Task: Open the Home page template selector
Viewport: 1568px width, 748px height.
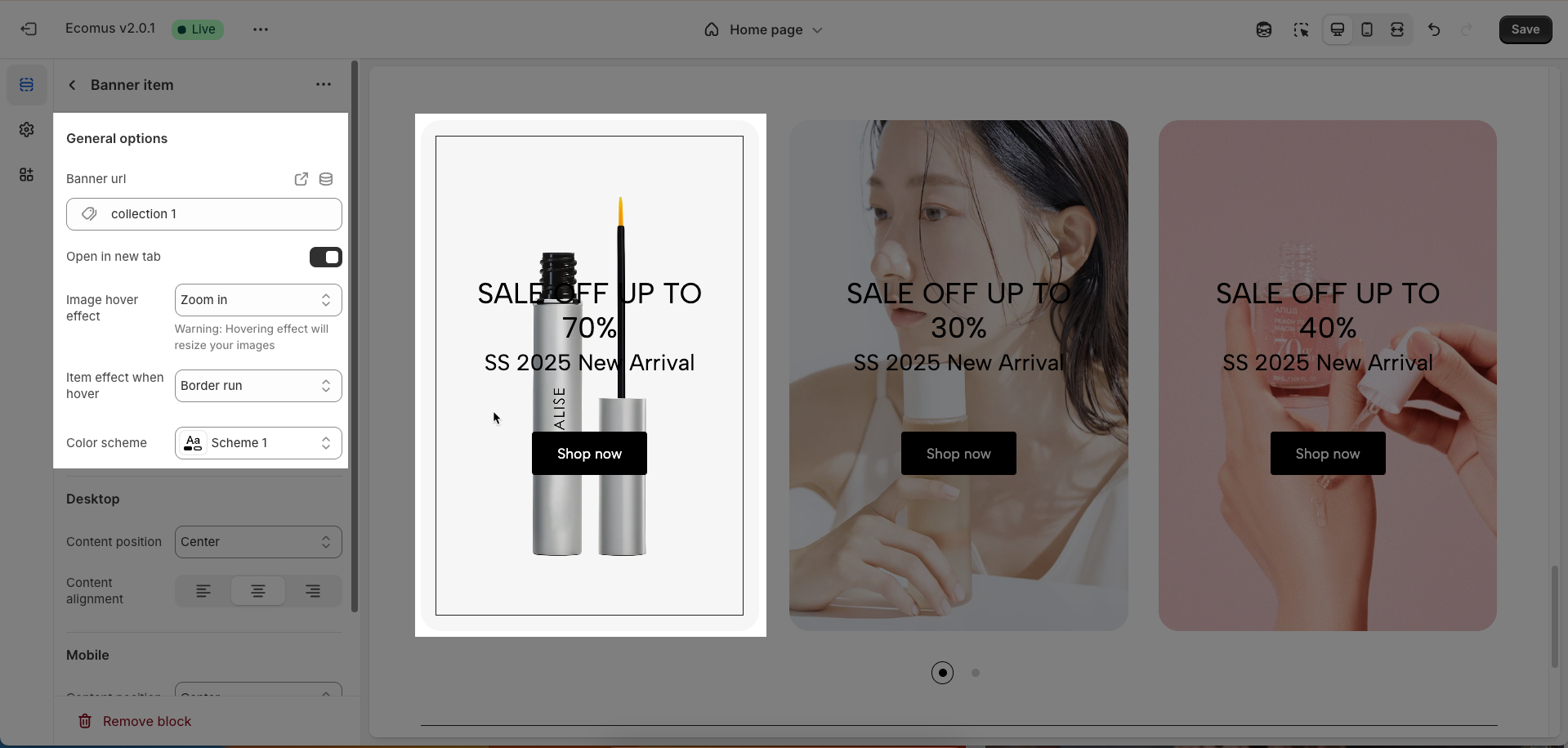Action: pyautogui.click(x=763, y=29)
